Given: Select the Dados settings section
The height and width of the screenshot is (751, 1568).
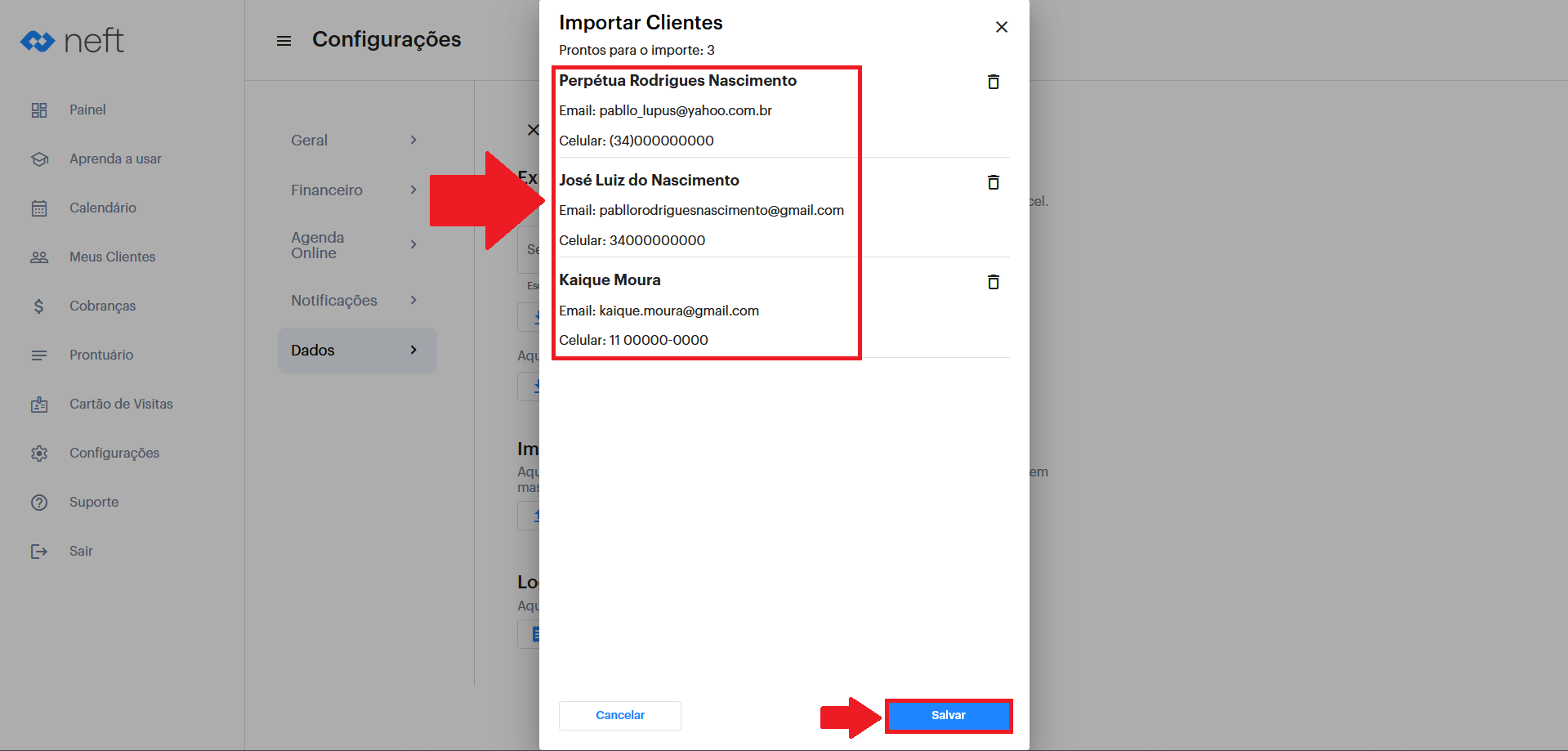Looking at the screenshot, I should (356, 350).
